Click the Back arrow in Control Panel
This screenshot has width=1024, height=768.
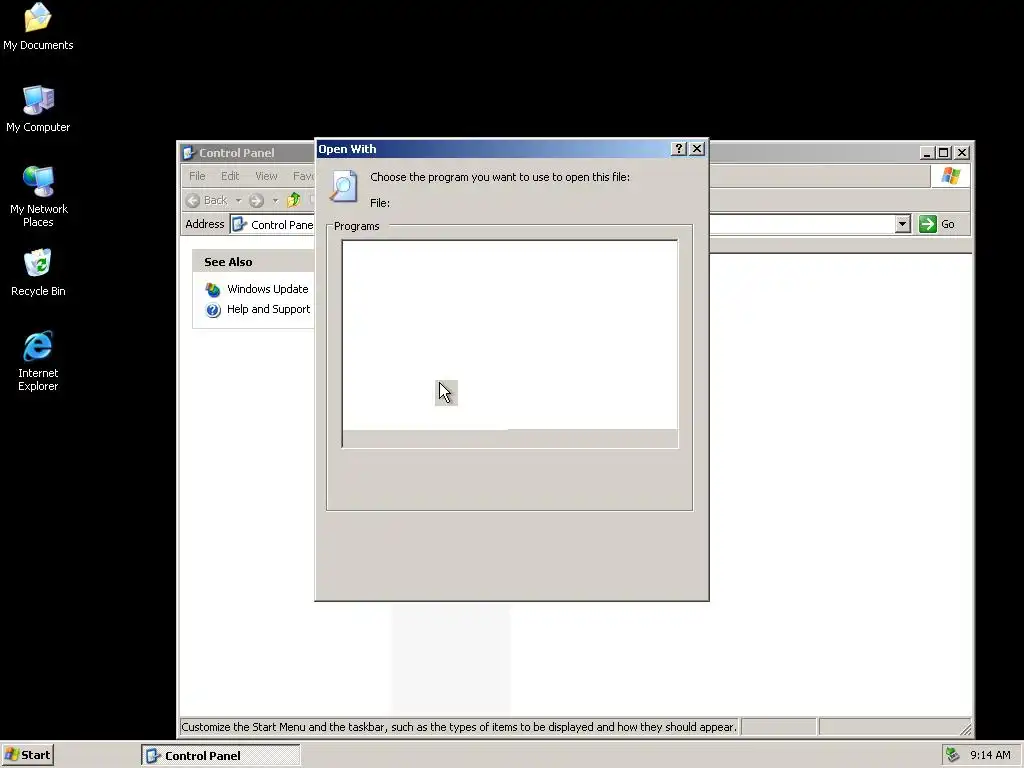tap(193, 200)
